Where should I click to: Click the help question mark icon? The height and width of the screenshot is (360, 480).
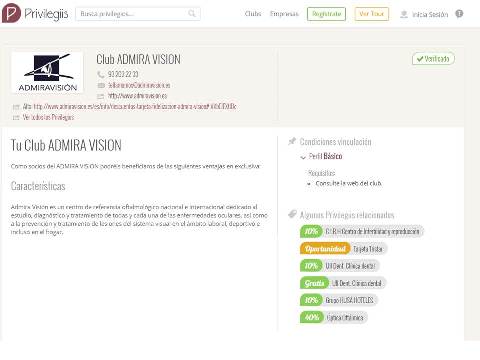(459, 14)
